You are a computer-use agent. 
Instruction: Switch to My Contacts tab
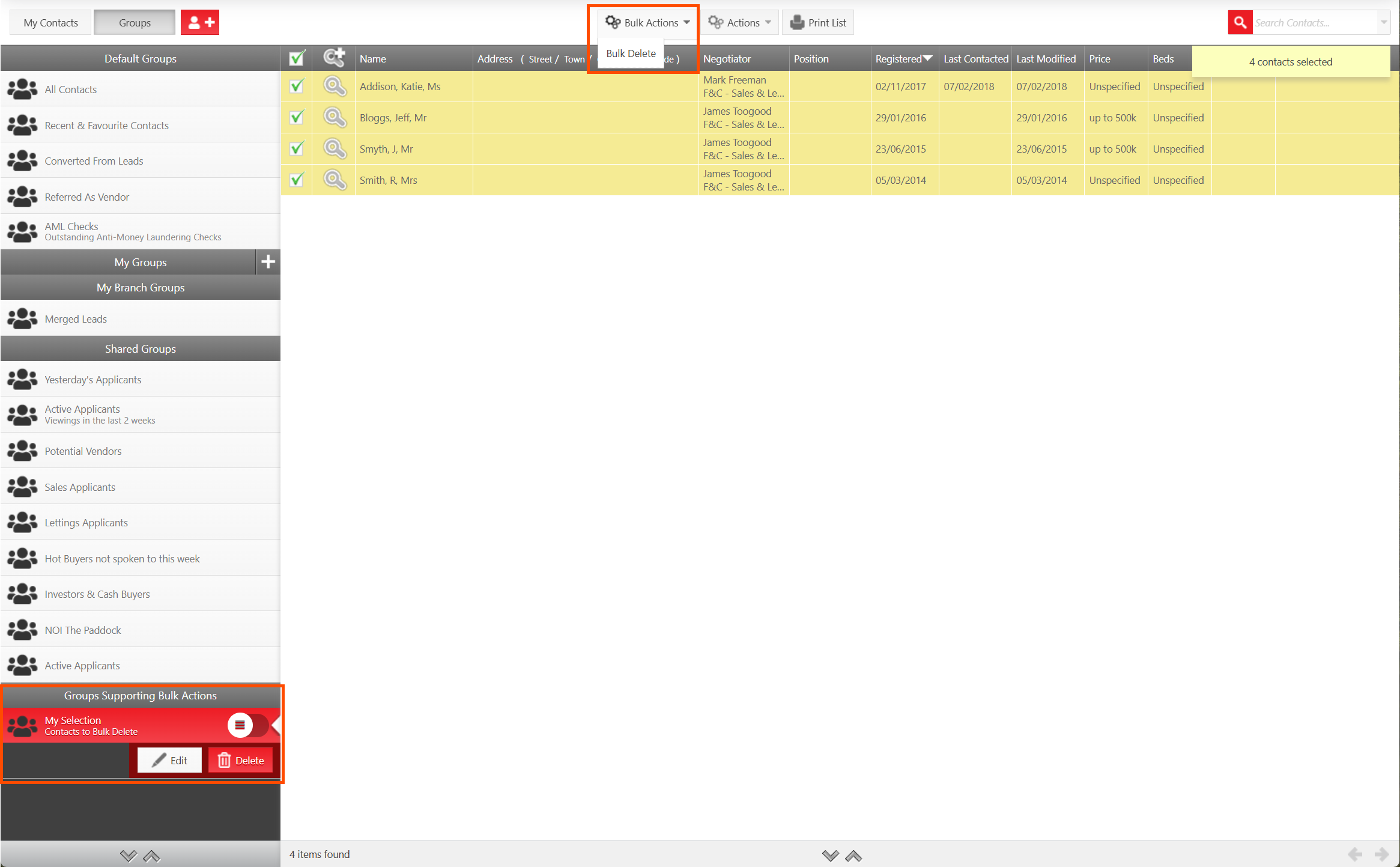(51, 23)
